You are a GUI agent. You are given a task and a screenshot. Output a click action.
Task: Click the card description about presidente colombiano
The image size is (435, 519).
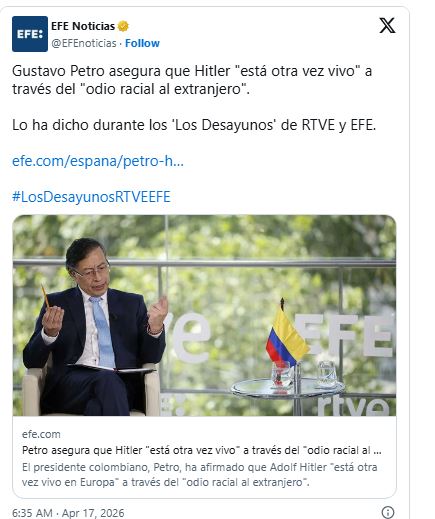tap(199, 475)
